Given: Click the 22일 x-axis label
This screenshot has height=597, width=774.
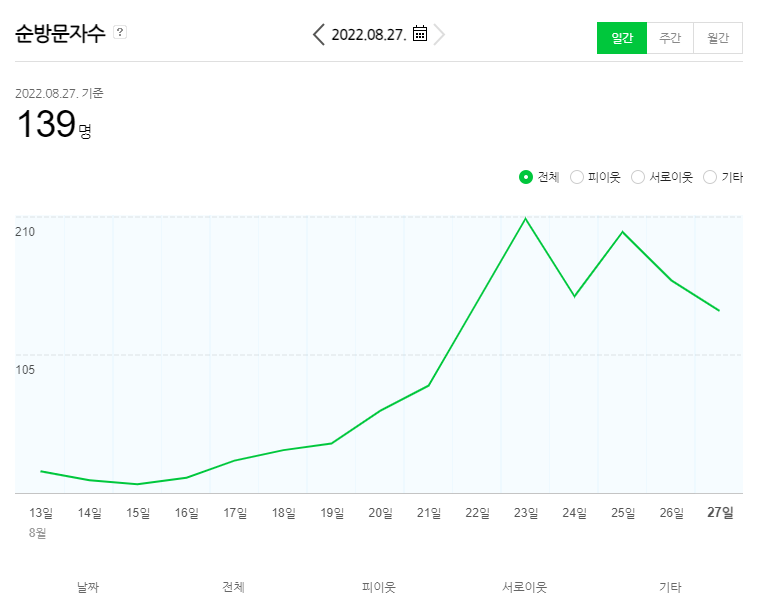Looking at the screenshot, I should pyautogui.click(x=477, y=513).
